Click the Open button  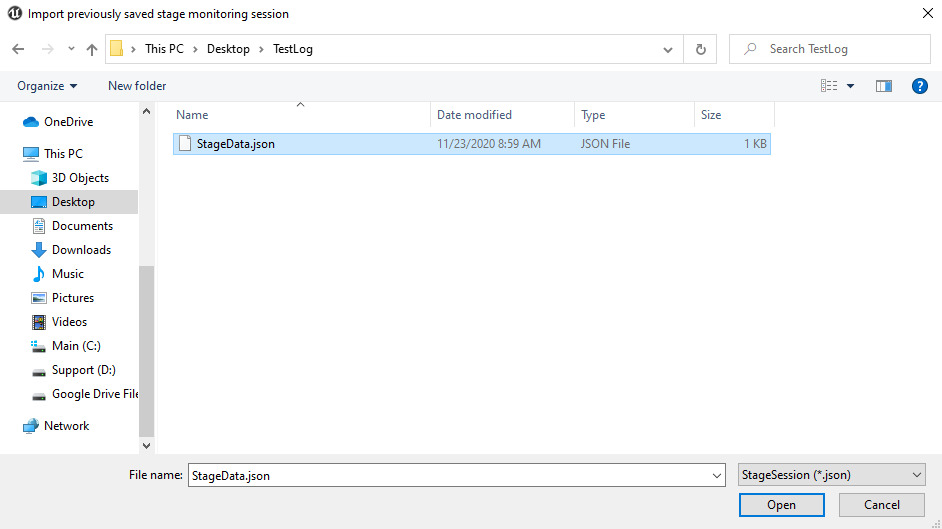point(781,505)
